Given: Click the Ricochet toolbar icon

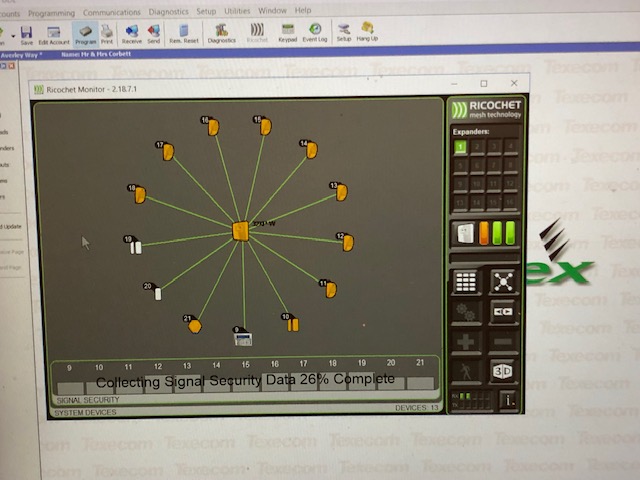Looking at the screenshot, I should (257, 33).
